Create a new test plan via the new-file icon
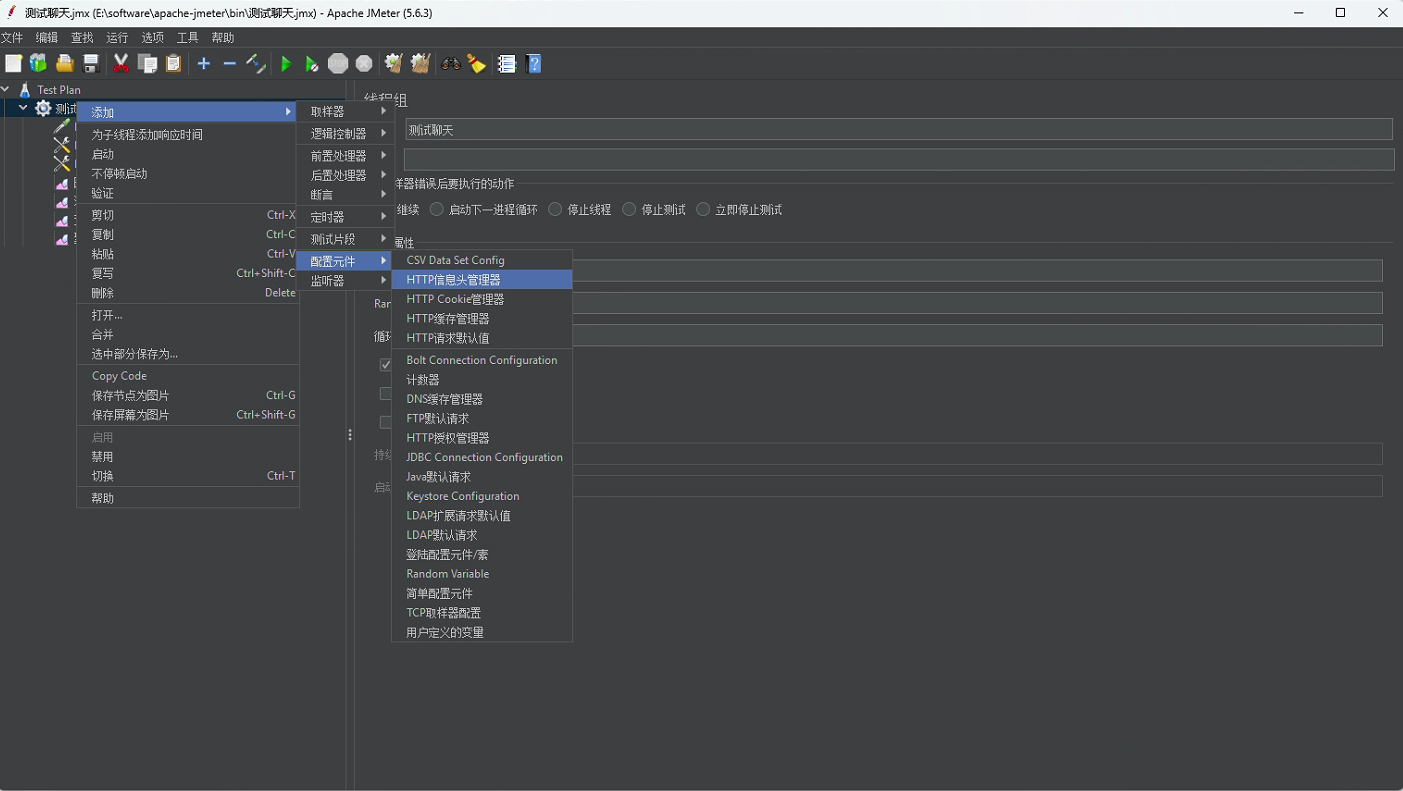 [14, 63]
